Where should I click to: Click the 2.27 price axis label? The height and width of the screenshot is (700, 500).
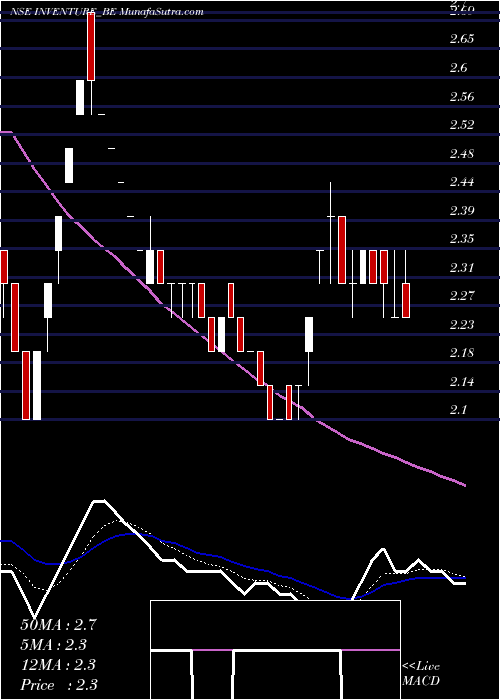(x=462, y=296)
